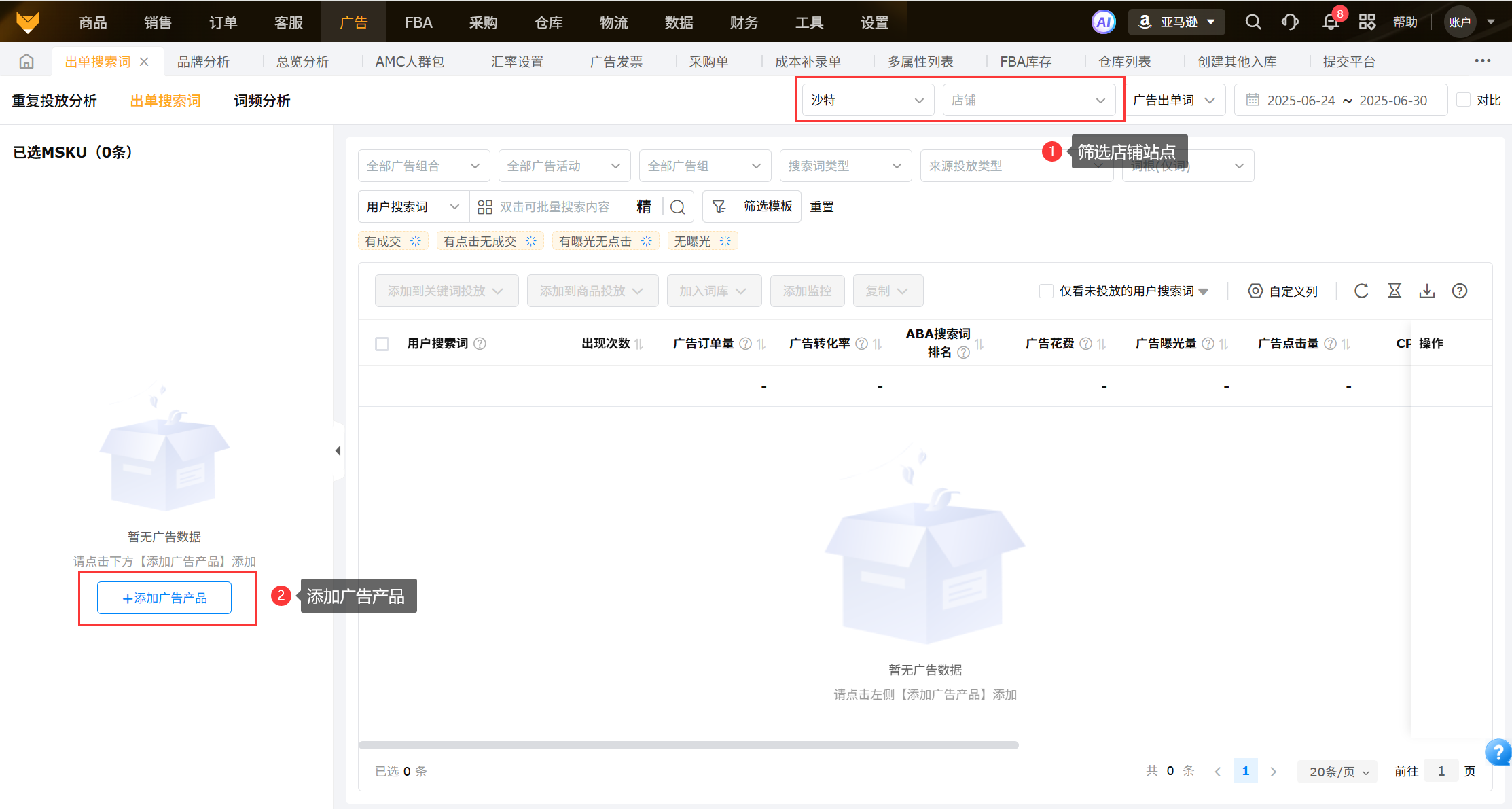Open the notification bell icon
The width and height of the screenshot is (1512, 809).
point(1331,22)
